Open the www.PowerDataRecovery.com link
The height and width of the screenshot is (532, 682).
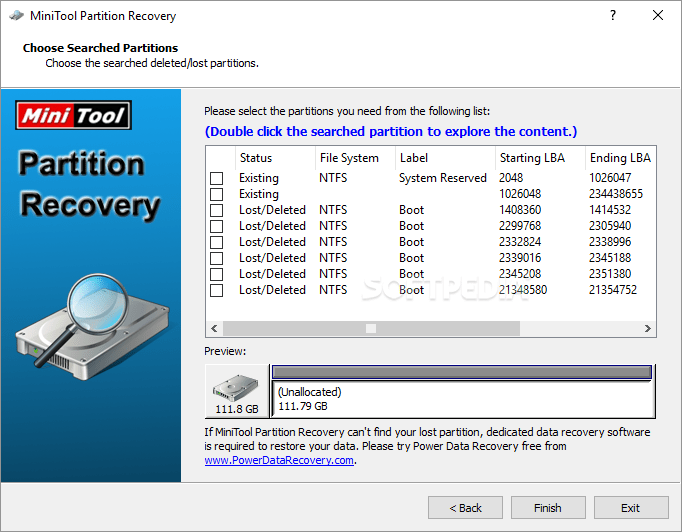tap(279, 460)
